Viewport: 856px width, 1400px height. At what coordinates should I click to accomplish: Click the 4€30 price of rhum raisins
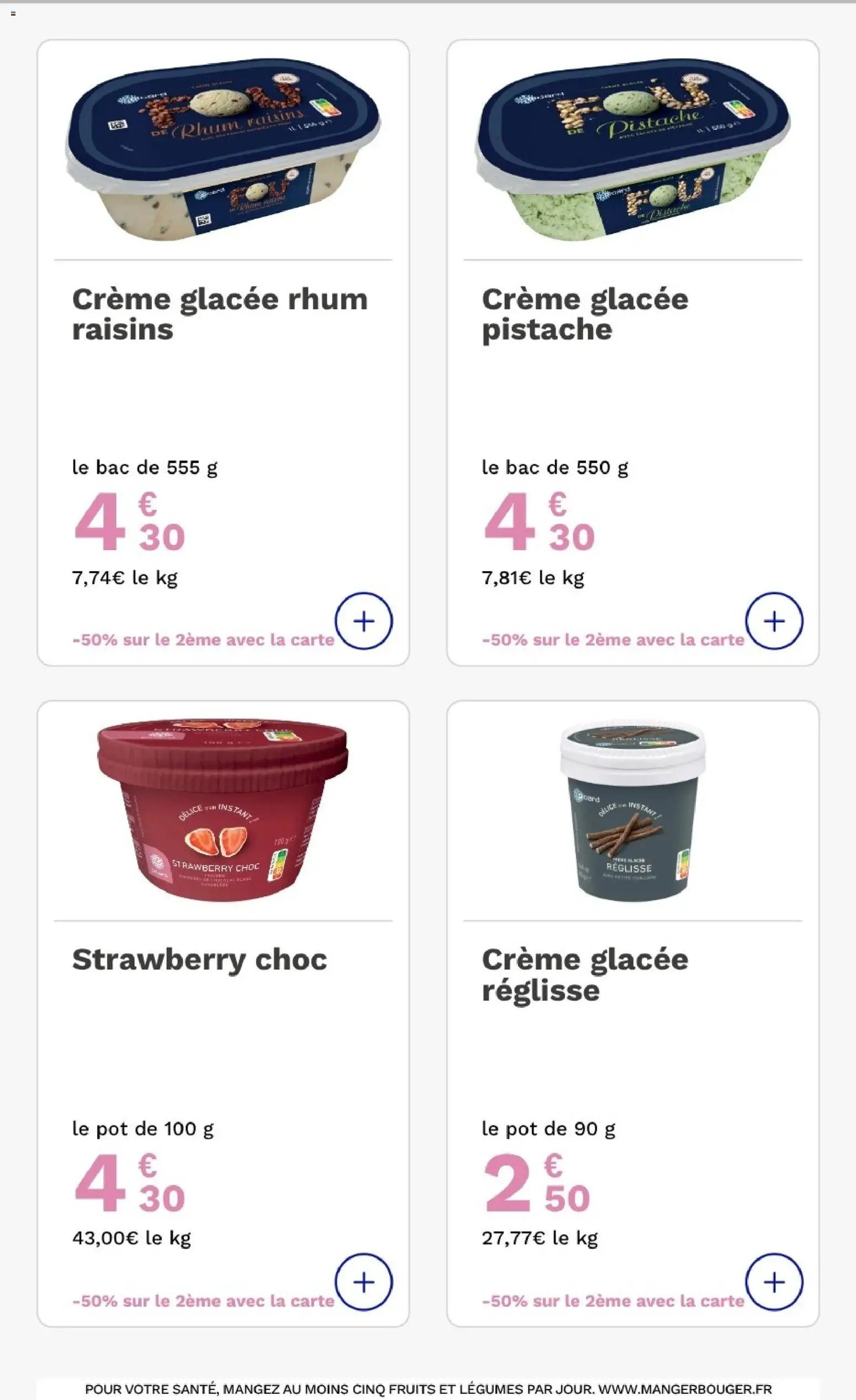tap(130, 521)
